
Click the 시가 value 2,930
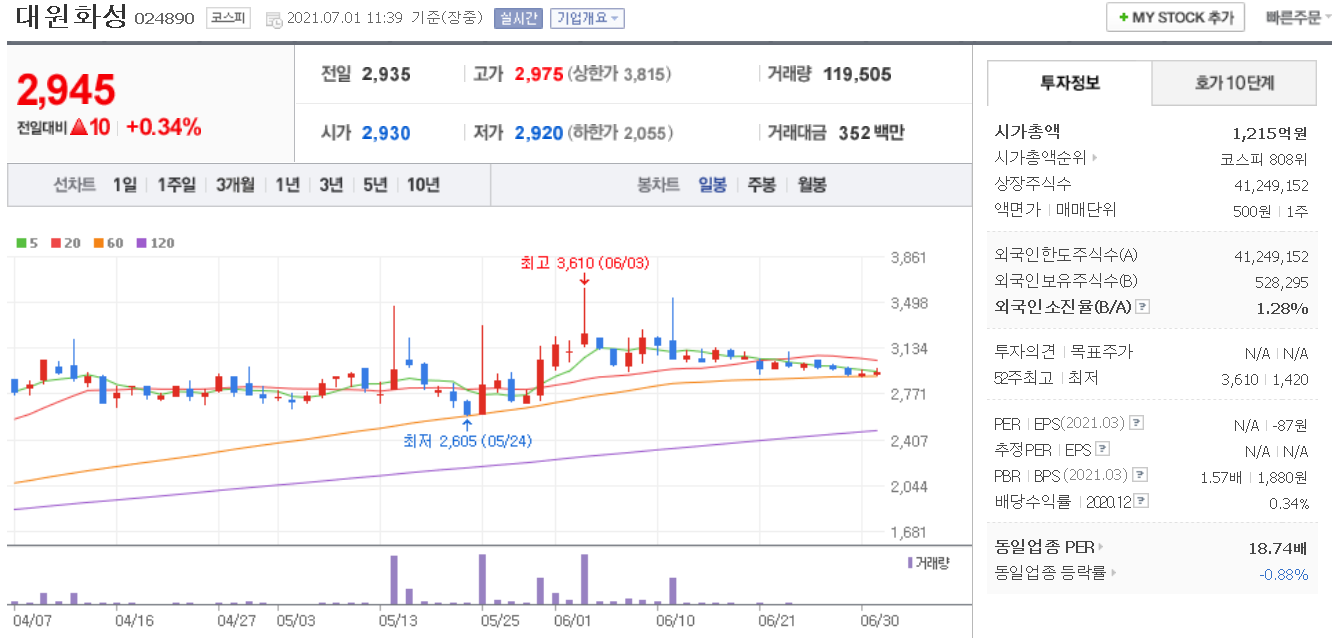386,133
